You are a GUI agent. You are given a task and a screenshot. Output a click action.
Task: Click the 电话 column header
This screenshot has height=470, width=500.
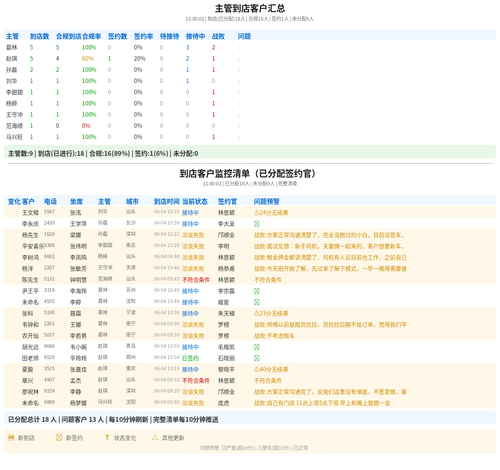50,201
